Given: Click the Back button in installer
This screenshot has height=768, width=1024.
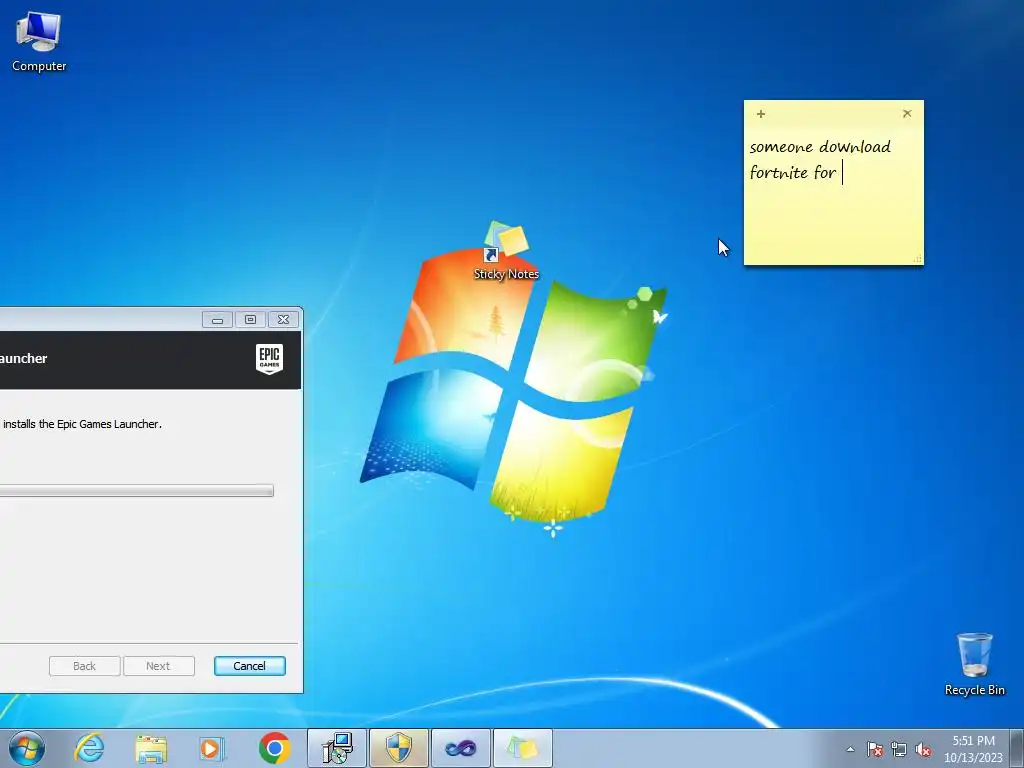Looking at the screenshot, I should [x=84, y=666].
